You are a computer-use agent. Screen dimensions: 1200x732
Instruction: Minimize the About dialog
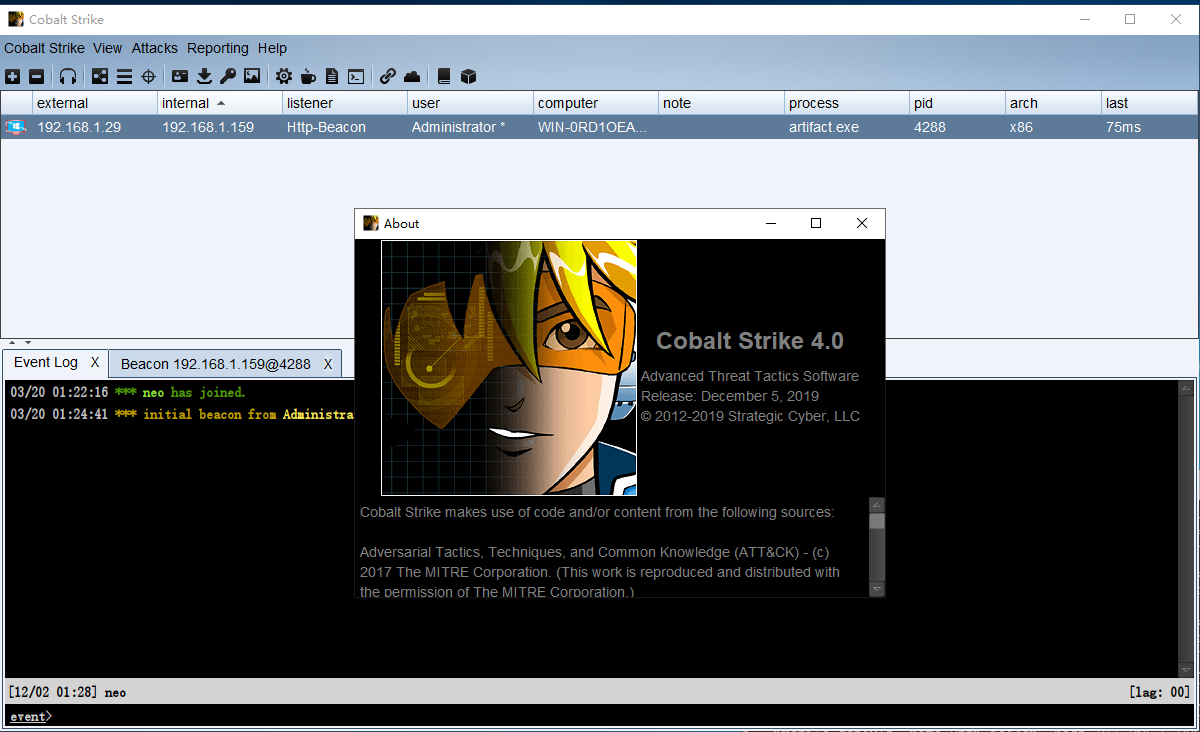[x=771, y=223]
